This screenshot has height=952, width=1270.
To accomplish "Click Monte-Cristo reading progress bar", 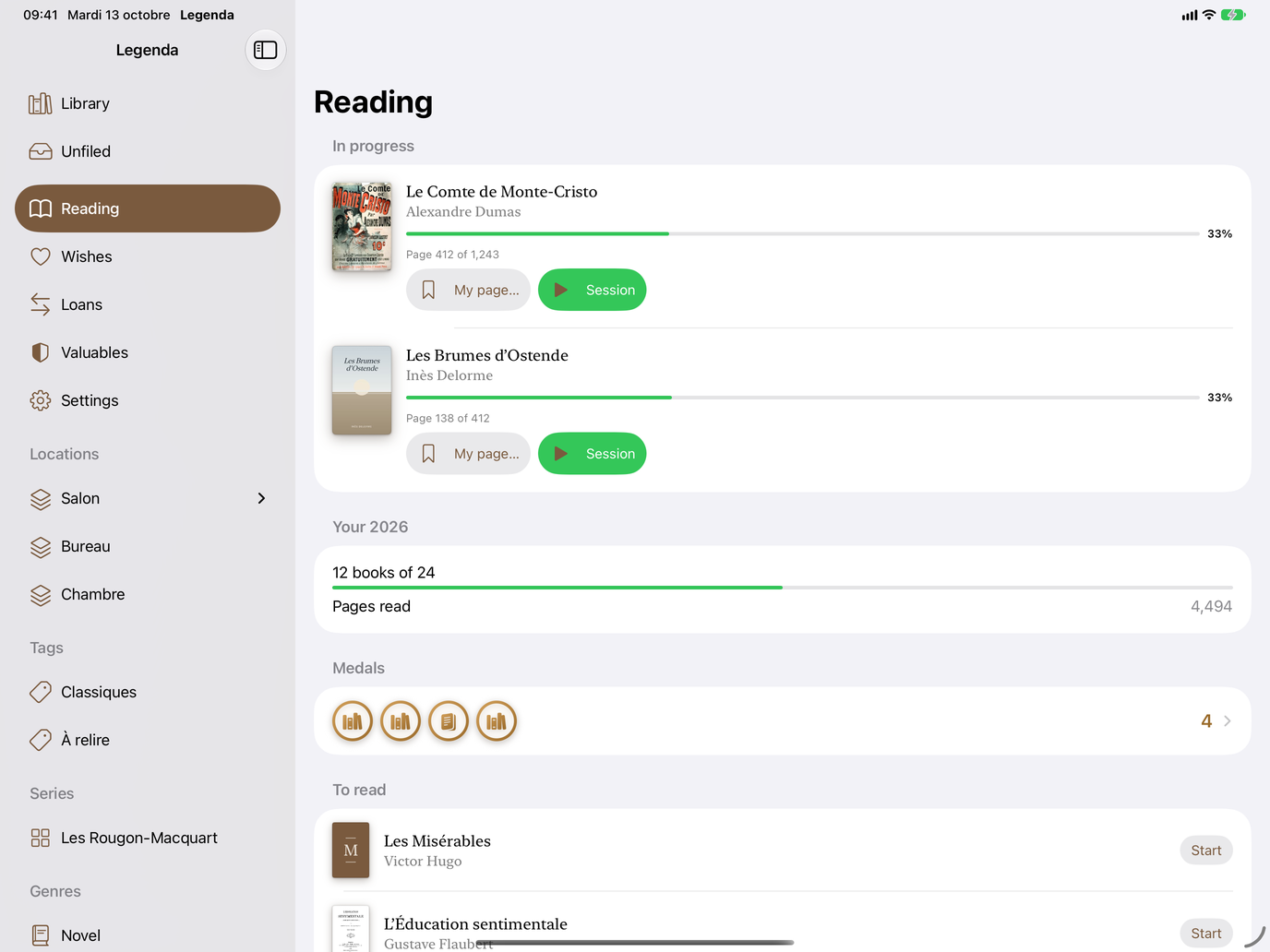I will pos(803,234).
